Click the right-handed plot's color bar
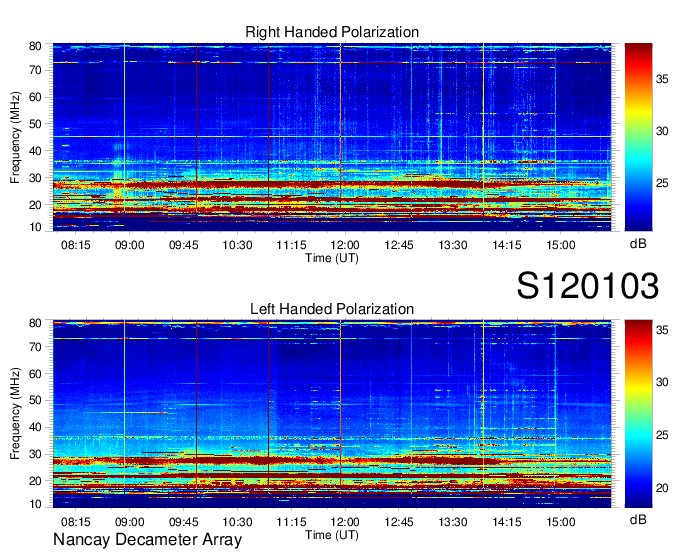680x552 pixels. [638, 137]
